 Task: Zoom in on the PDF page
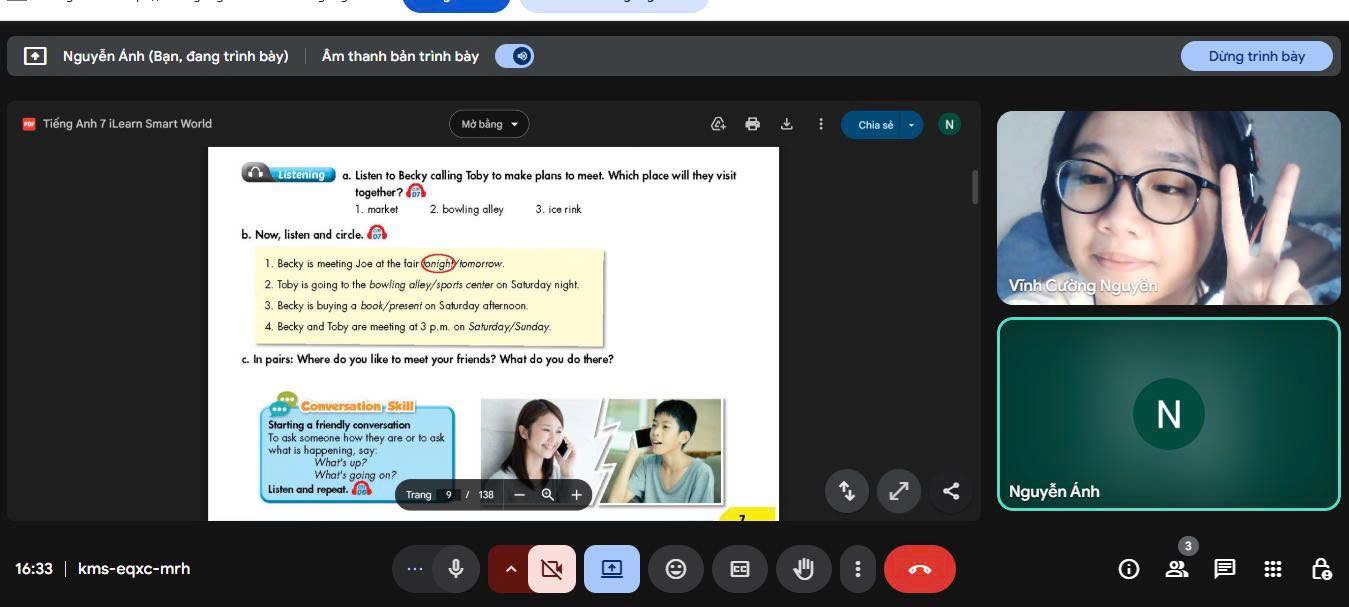point(576,494)
